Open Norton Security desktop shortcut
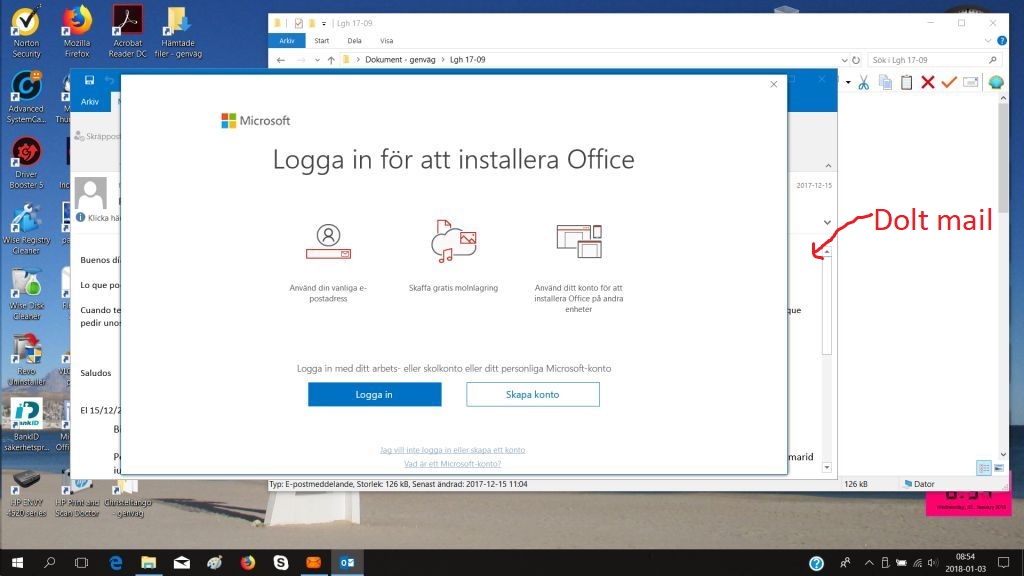The height and width of the screenshot is (576, 1024). tap(26, 32)
